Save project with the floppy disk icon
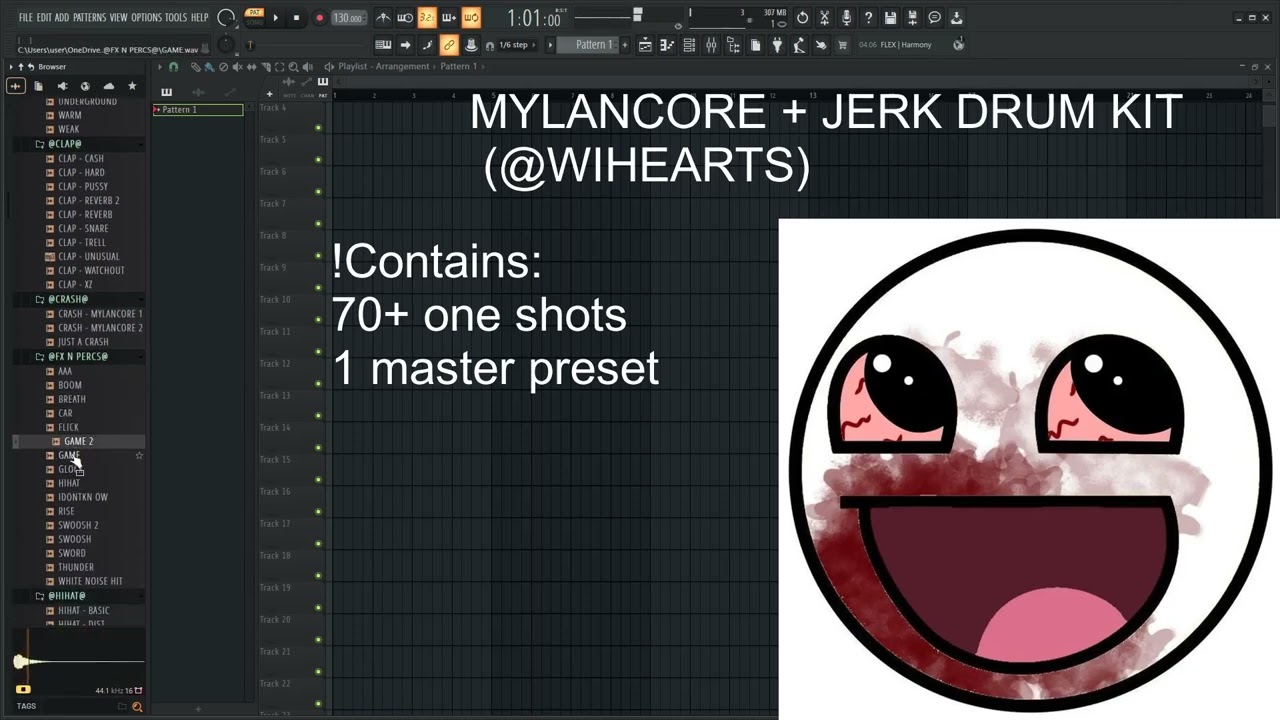The image size is (1280, 720). click(x=890, y=17)
